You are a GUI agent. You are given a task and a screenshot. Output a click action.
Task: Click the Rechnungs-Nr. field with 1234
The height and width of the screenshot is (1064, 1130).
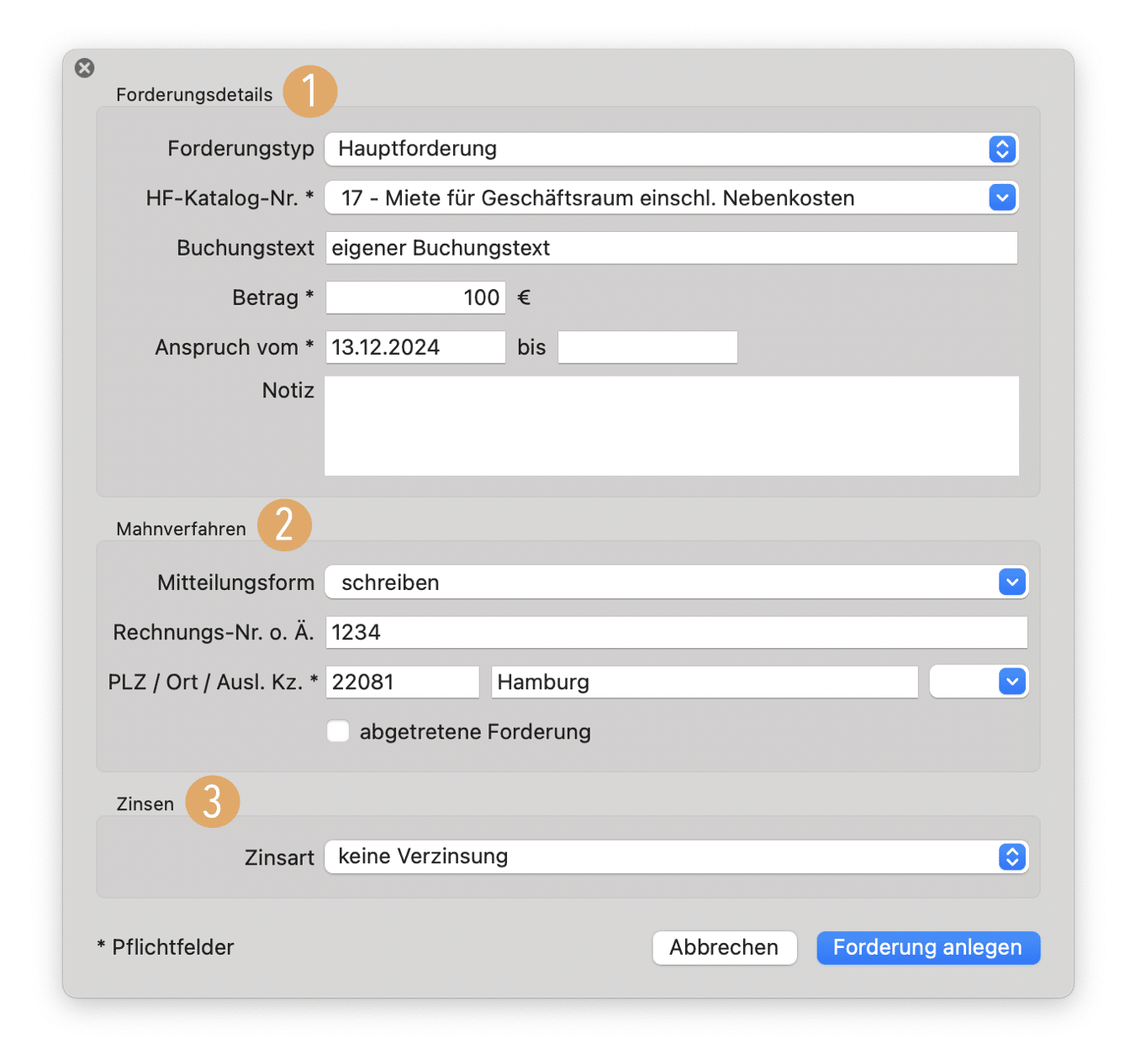point(677,632)
